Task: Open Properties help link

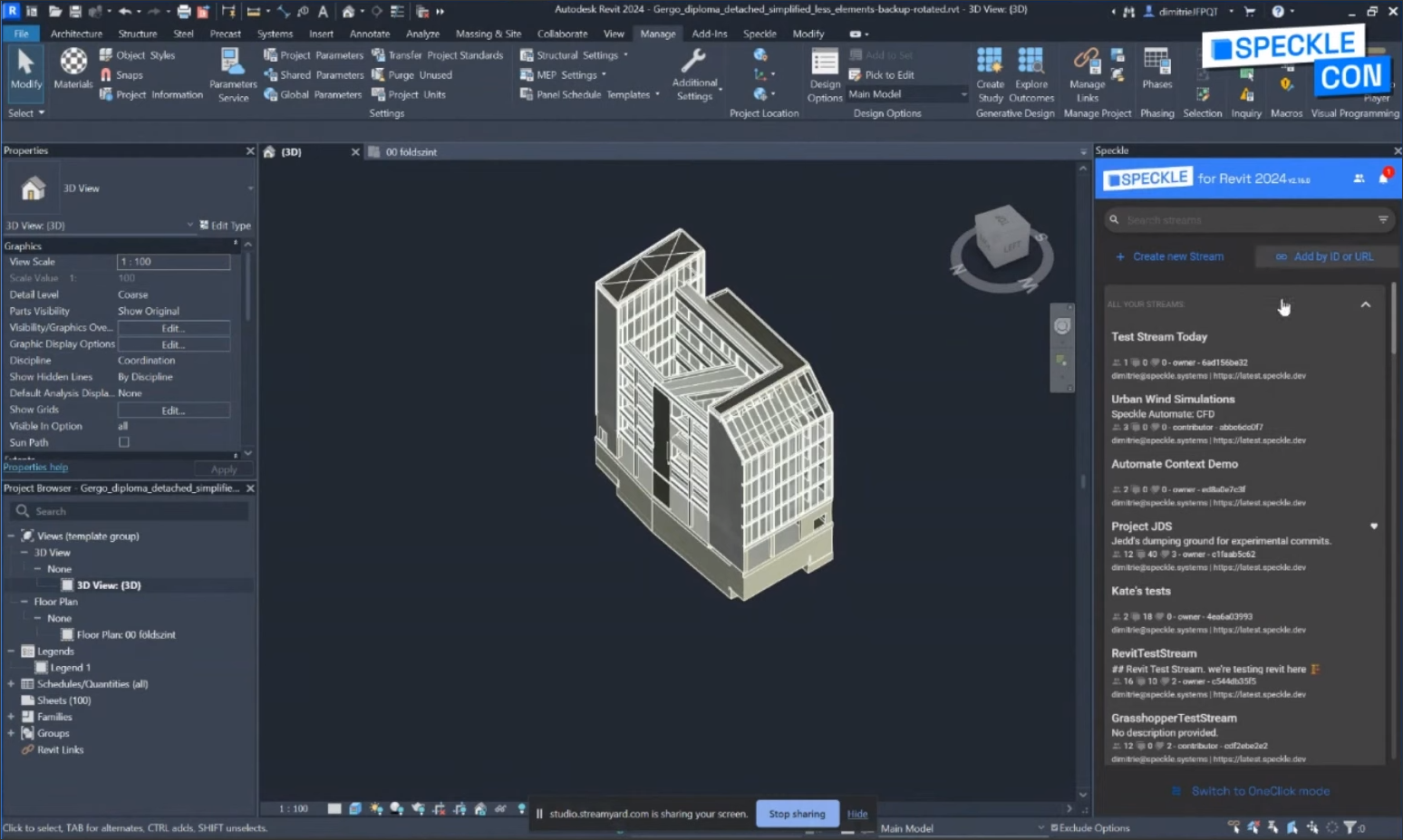Action: click(35, 468)
